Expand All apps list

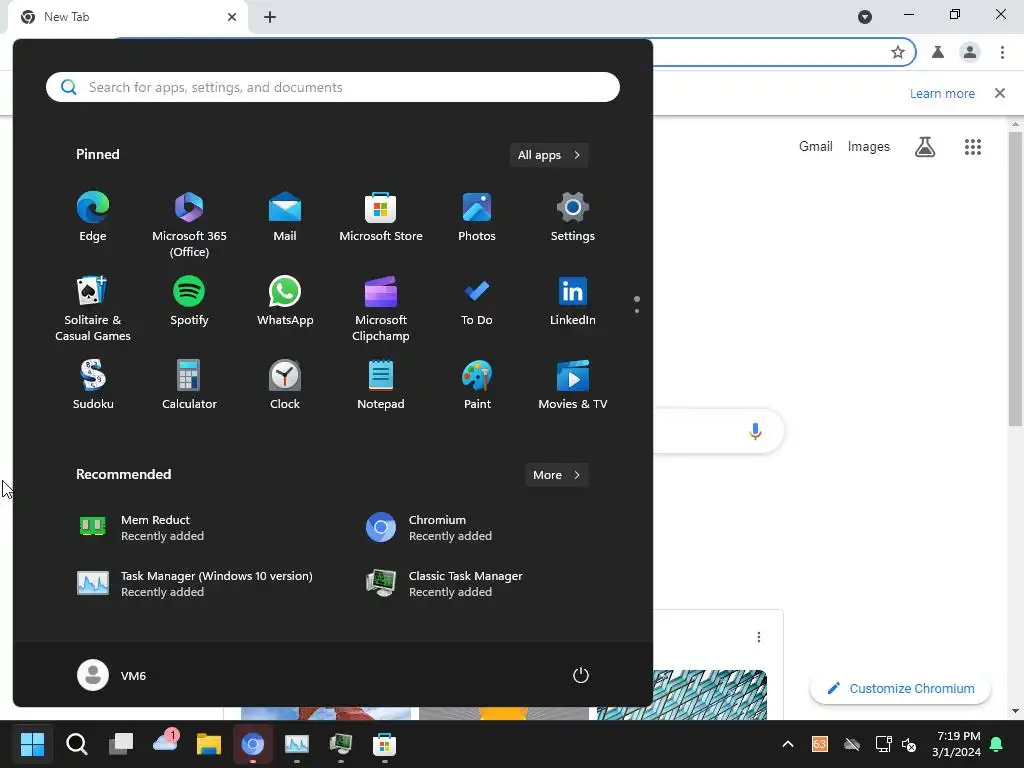point(549,155)
